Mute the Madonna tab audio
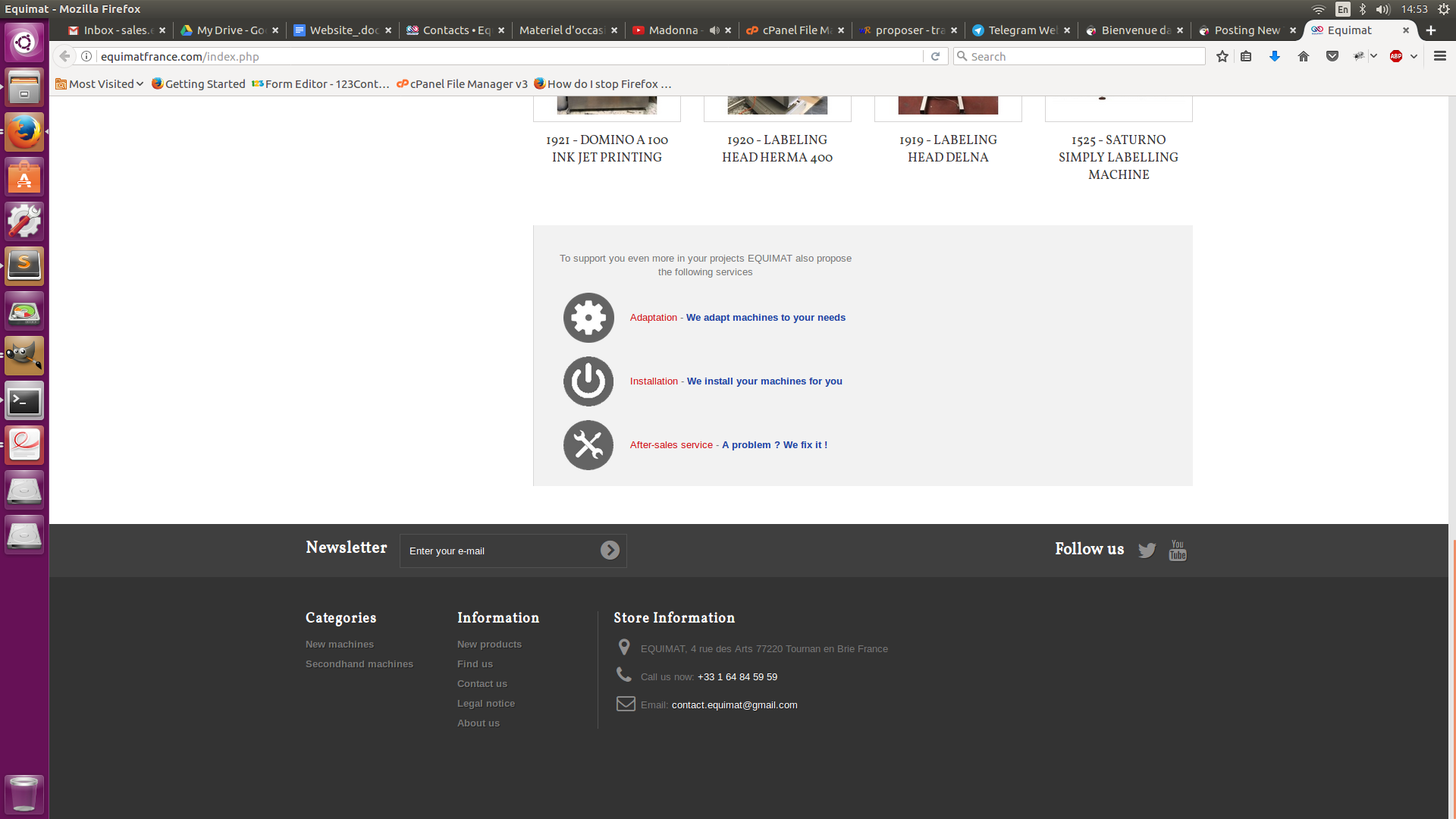The width and height of the screenshot is (1456, 819). point(714,30)
